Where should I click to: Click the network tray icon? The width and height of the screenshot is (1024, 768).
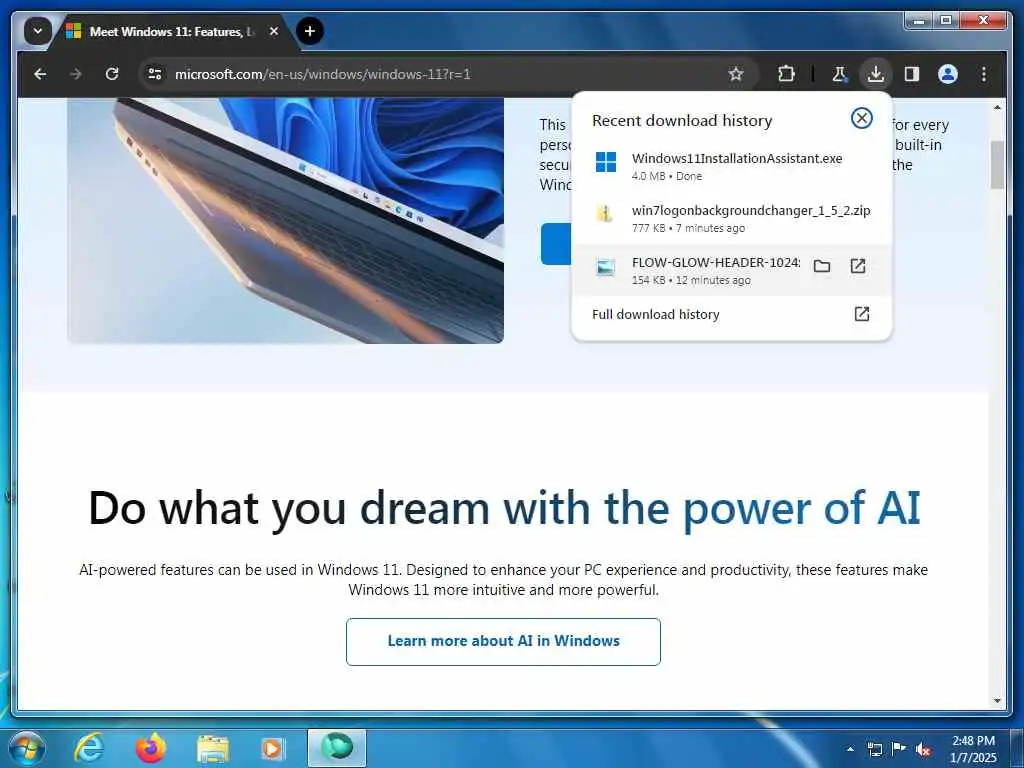tap(874, 749)
